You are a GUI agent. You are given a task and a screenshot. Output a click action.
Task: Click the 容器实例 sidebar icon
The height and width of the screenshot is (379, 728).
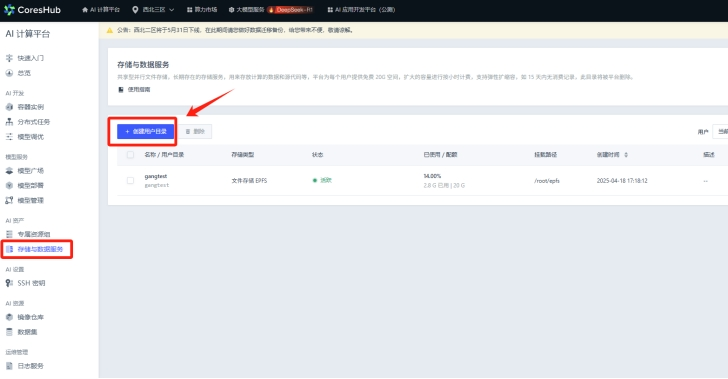pos(9,107)
